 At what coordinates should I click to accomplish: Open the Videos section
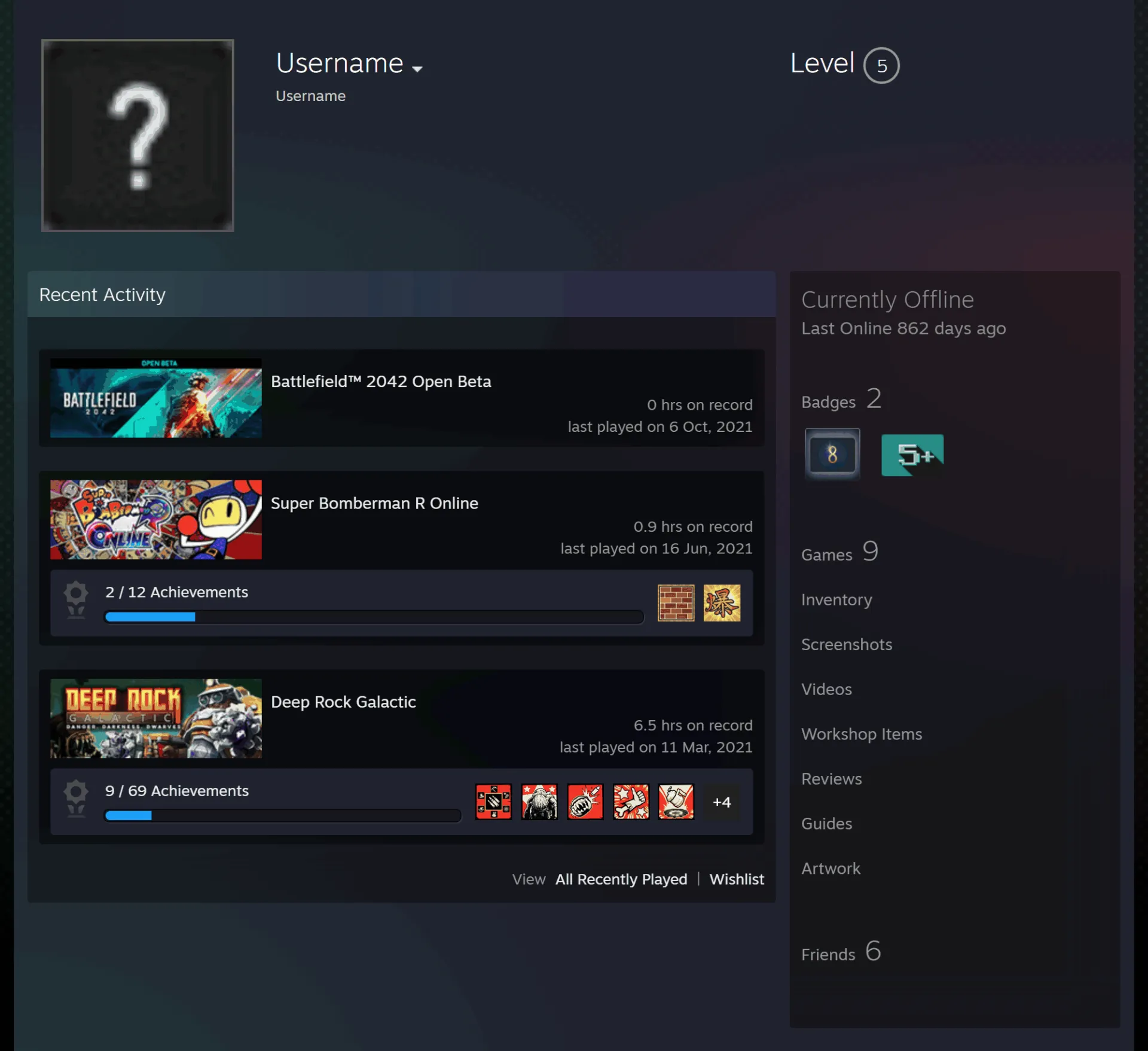[826, 690]
